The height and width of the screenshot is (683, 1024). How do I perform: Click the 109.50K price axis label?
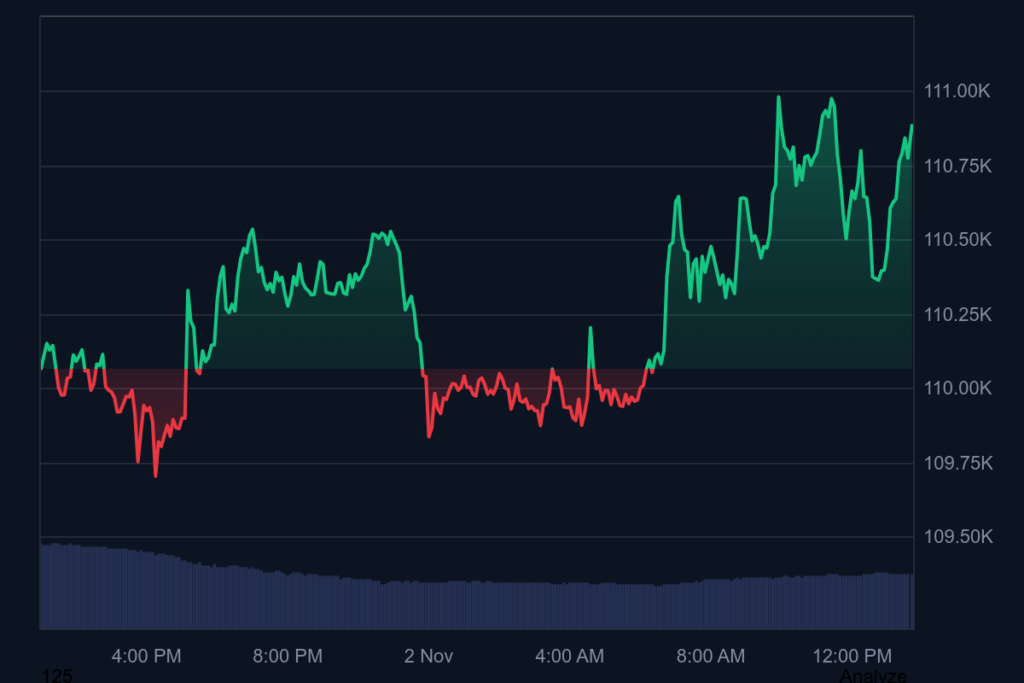point(957,535)
